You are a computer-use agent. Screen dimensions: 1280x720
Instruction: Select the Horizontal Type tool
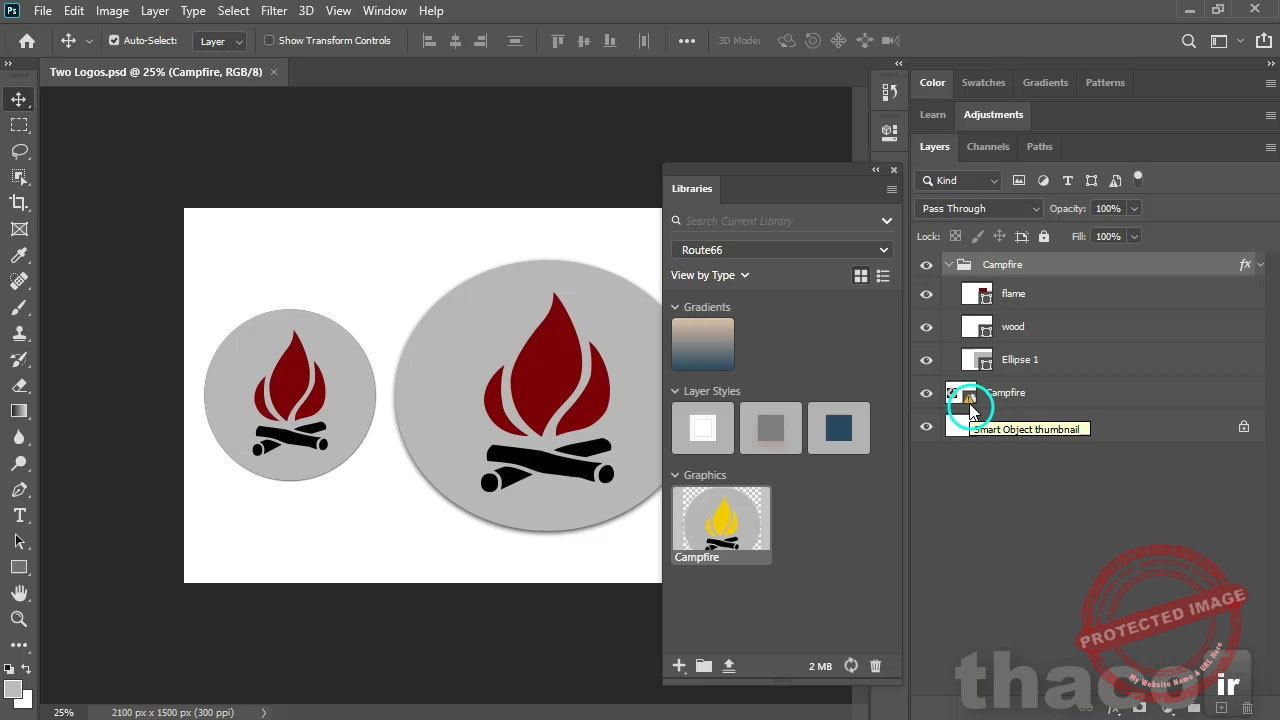coord(20,515)
